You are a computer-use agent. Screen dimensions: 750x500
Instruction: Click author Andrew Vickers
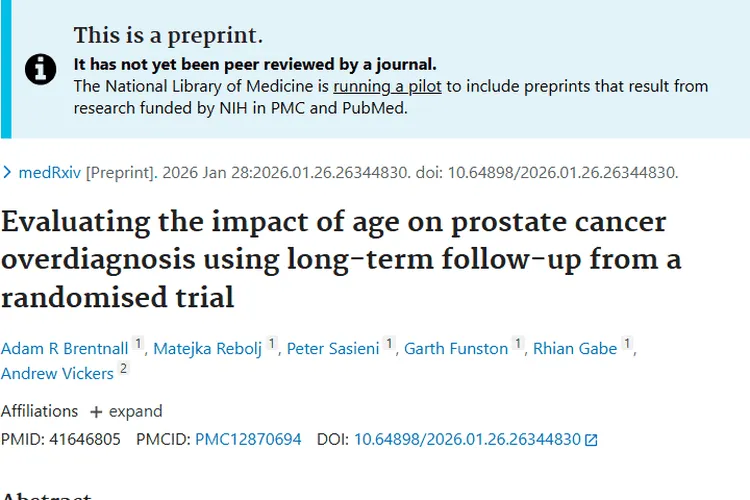(57, 373)
